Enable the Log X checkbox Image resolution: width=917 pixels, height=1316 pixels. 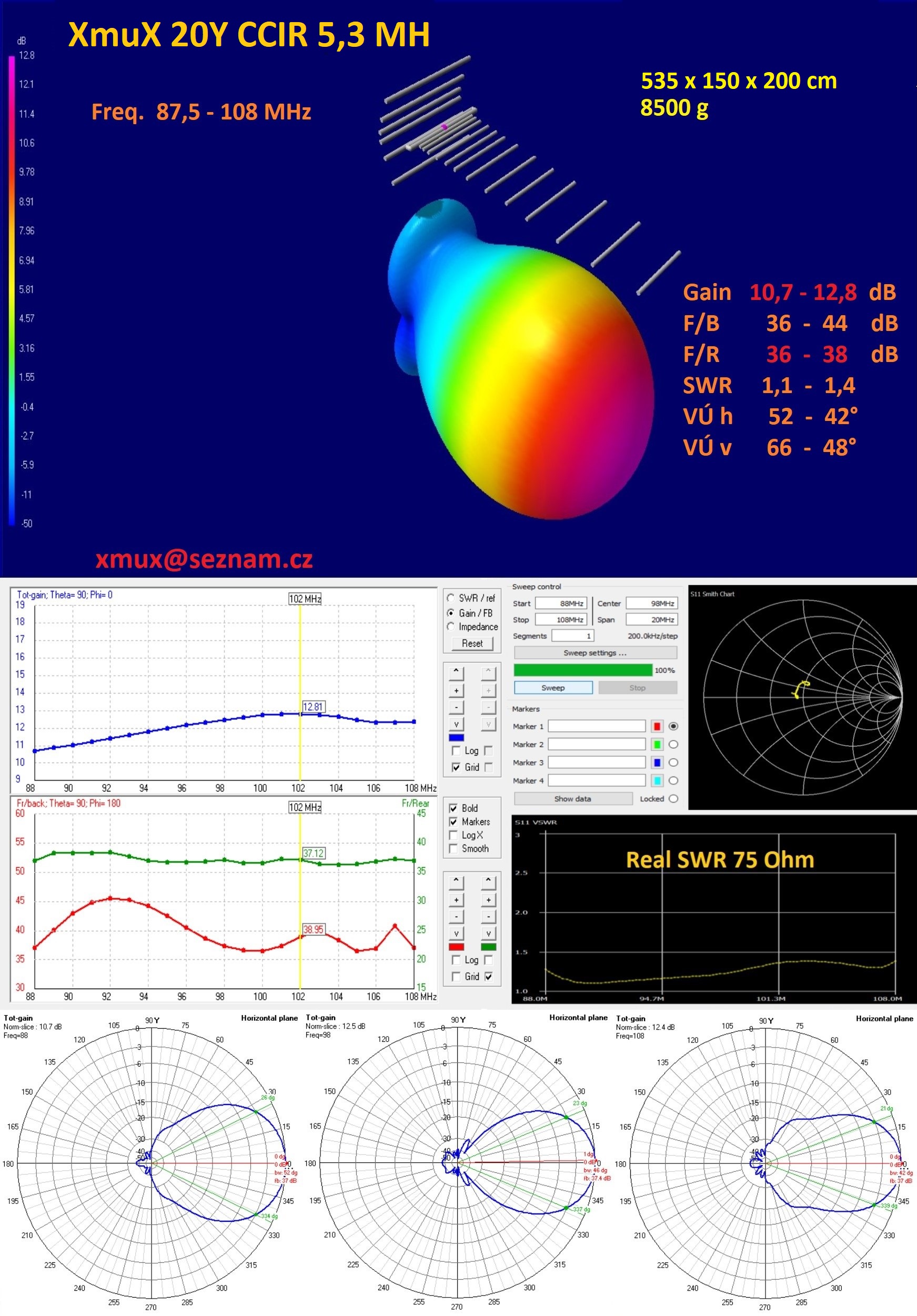pyautogui.click(x=454, y=835)
